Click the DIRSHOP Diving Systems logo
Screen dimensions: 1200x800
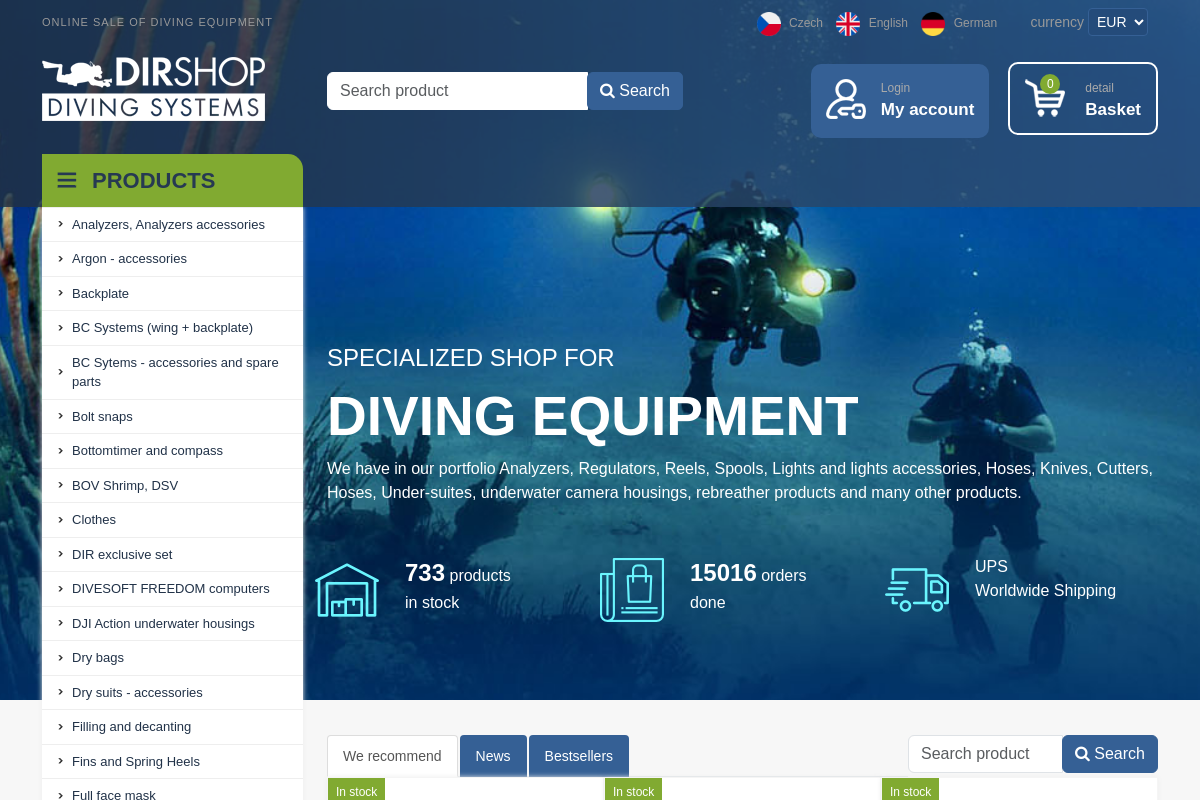pos(153,88)
